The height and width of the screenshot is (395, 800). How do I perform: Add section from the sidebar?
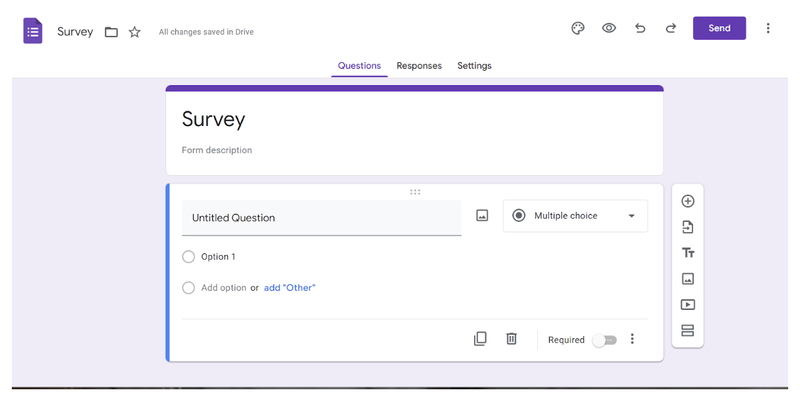point(688,330)
